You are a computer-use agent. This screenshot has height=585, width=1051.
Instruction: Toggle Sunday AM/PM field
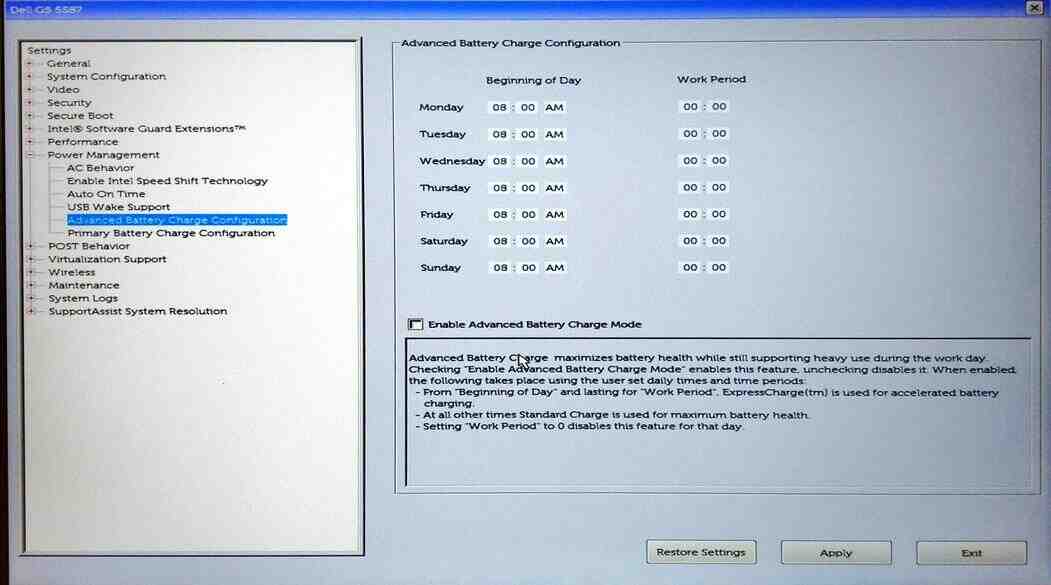(554, 267)
